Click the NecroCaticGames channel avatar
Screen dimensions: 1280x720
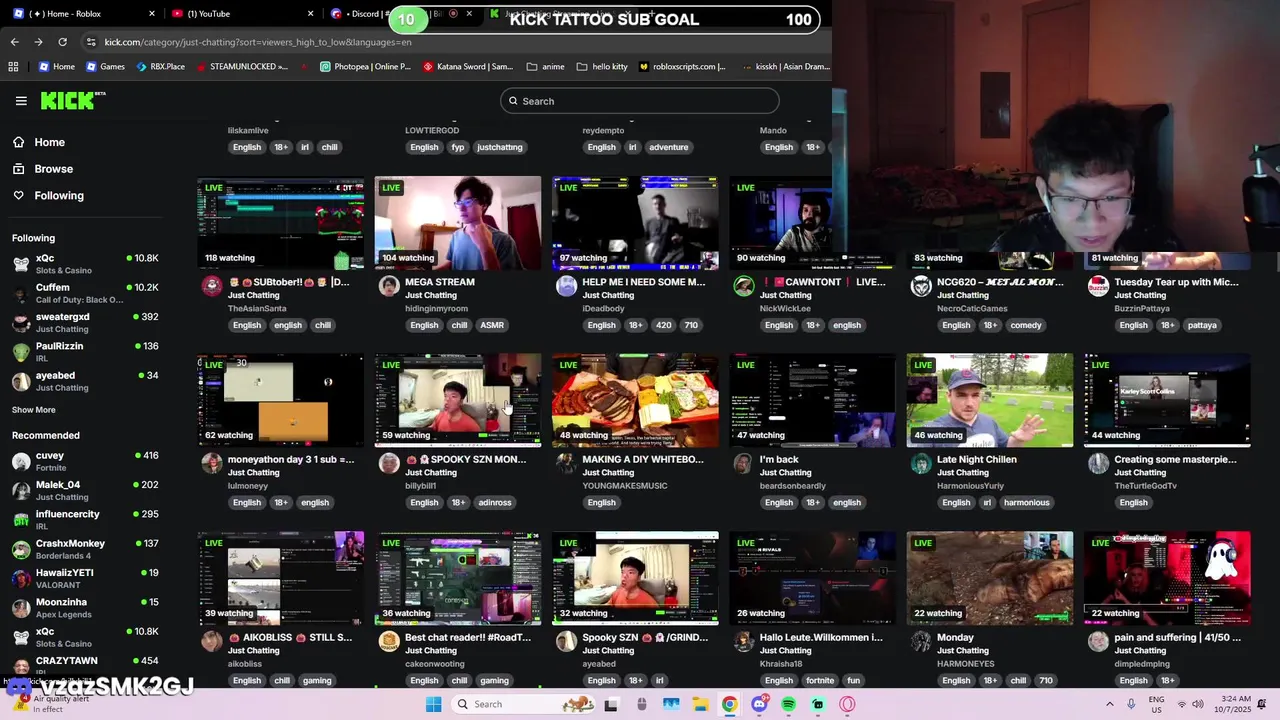[921, 286]
